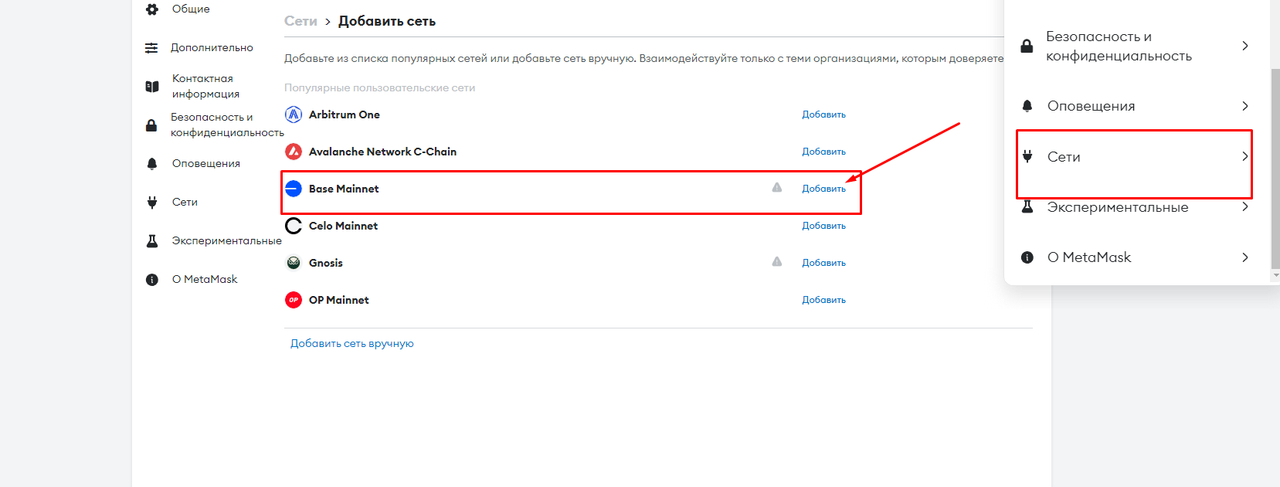Click the Base Mainnet network name

tap(344, 189)
